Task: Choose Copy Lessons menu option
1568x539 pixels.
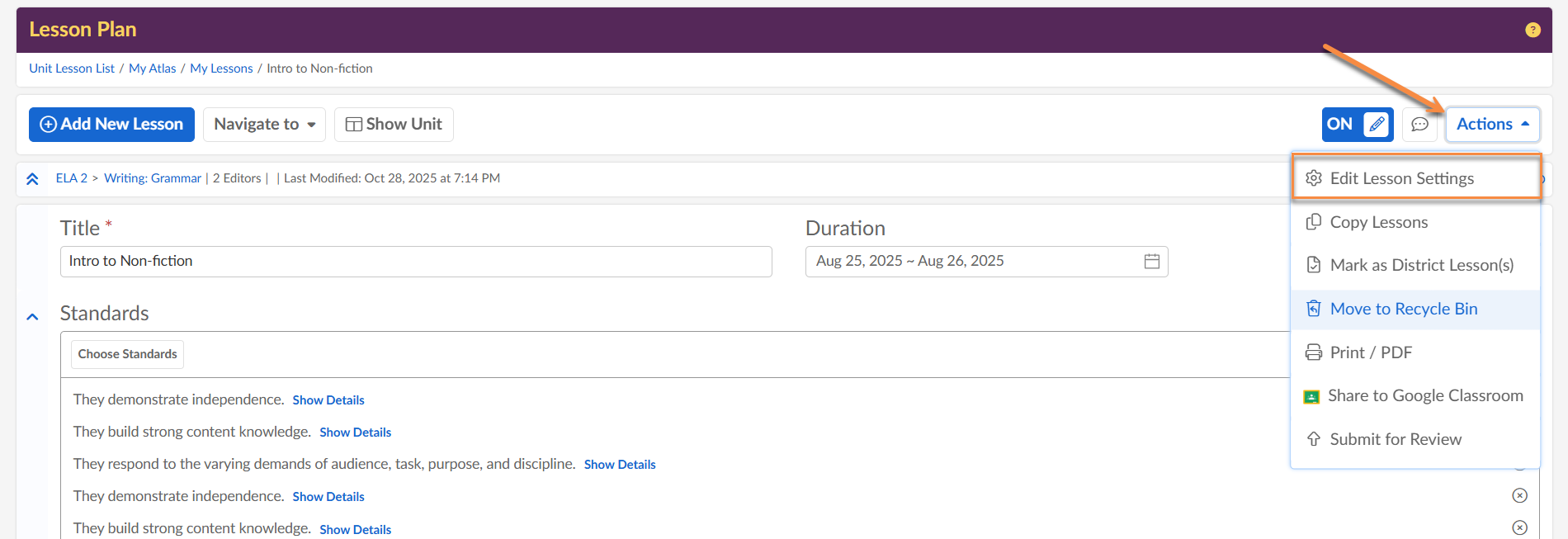Action: click(x=1378, y=222)
